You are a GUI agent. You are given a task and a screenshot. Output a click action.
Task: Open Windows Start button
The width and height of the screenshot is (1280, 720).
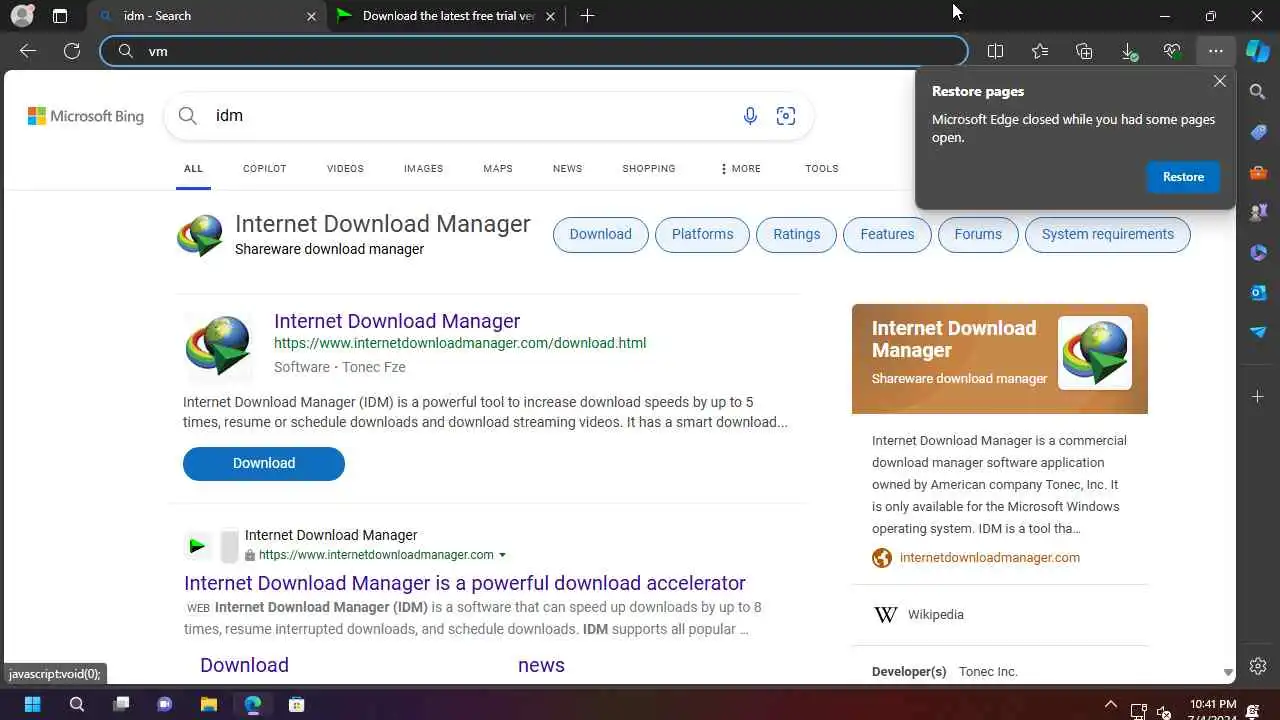click(x=32, y=704)
